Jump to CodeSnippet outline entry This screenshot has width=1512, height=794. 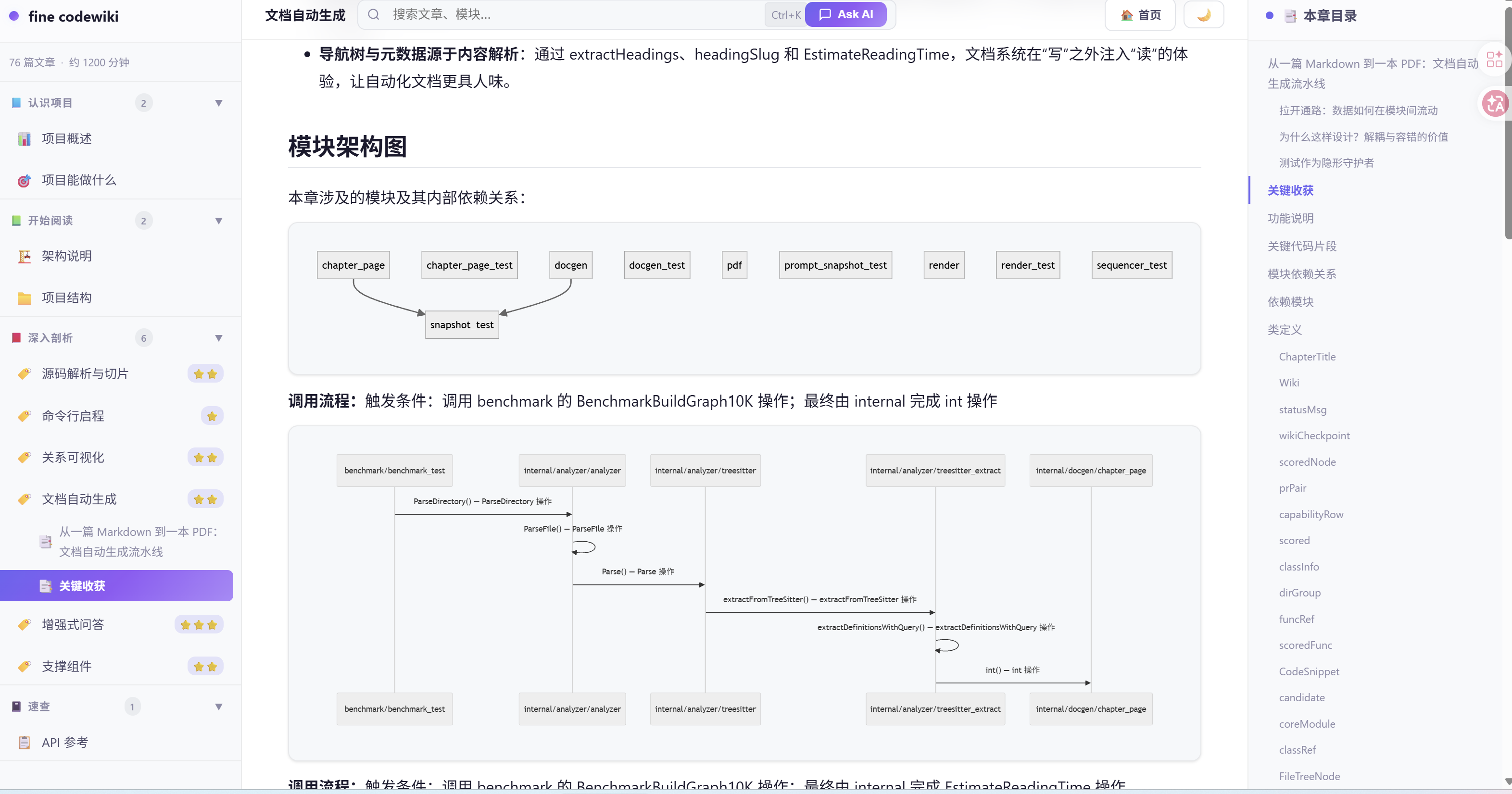1309,671
